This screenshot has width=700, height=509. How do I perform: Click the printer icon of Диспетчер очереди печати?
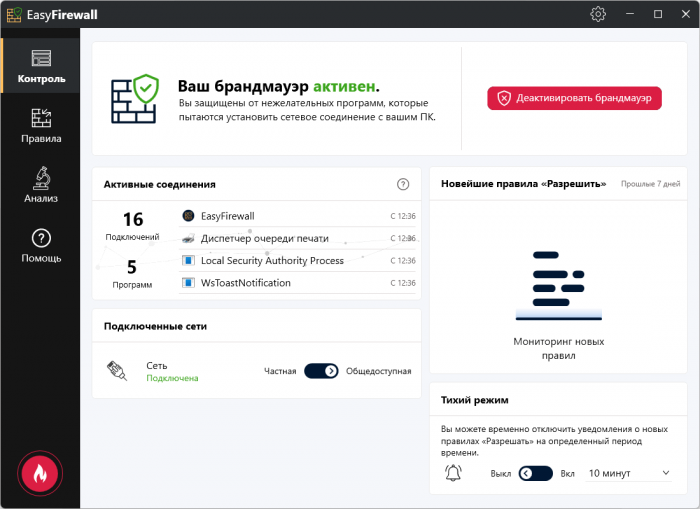(x=187, y=238)
